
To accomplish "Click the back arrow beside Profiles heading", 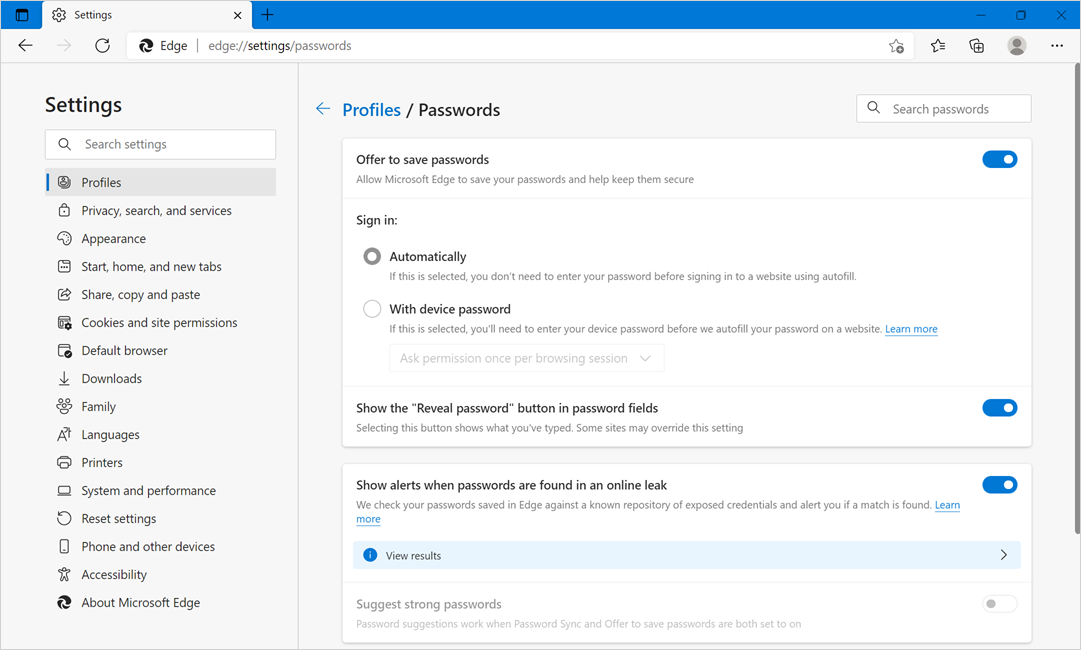I will click(323, 109).
